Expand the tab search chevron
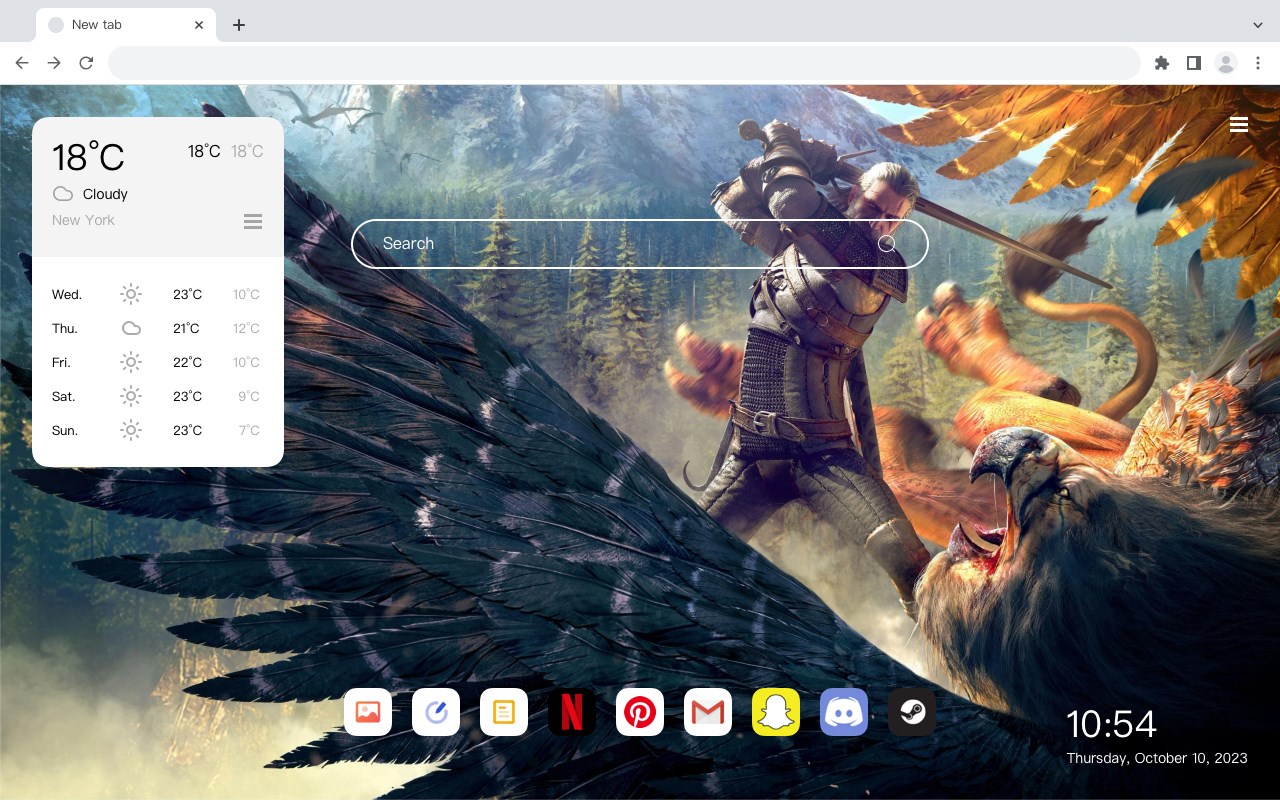 pos(1258,25)
